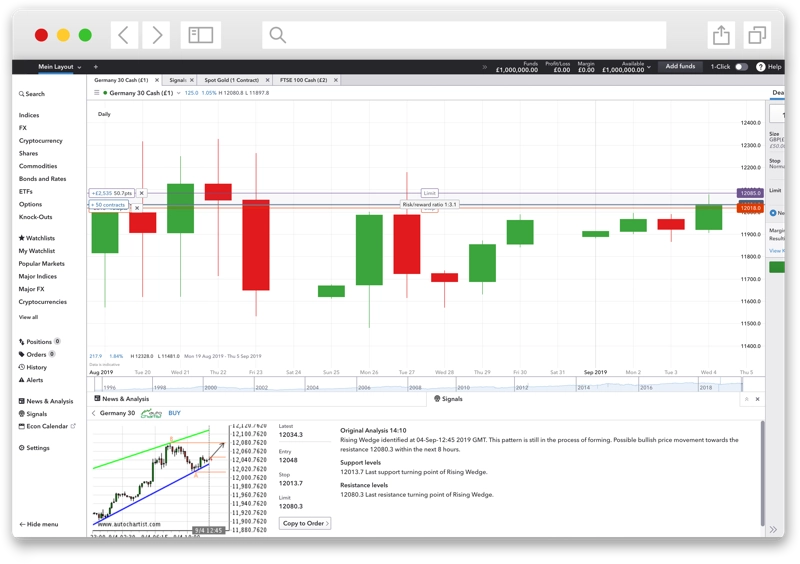Open FX in the sidebar

click(x=22, y=128)
